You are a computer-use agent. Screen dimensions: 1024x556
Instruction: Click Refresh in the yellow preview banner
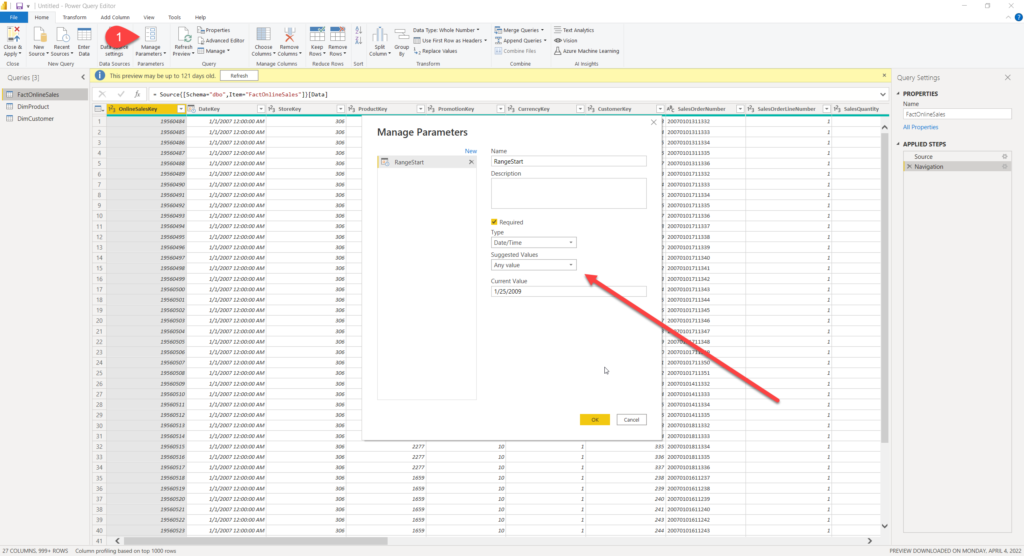click(239, 76)
